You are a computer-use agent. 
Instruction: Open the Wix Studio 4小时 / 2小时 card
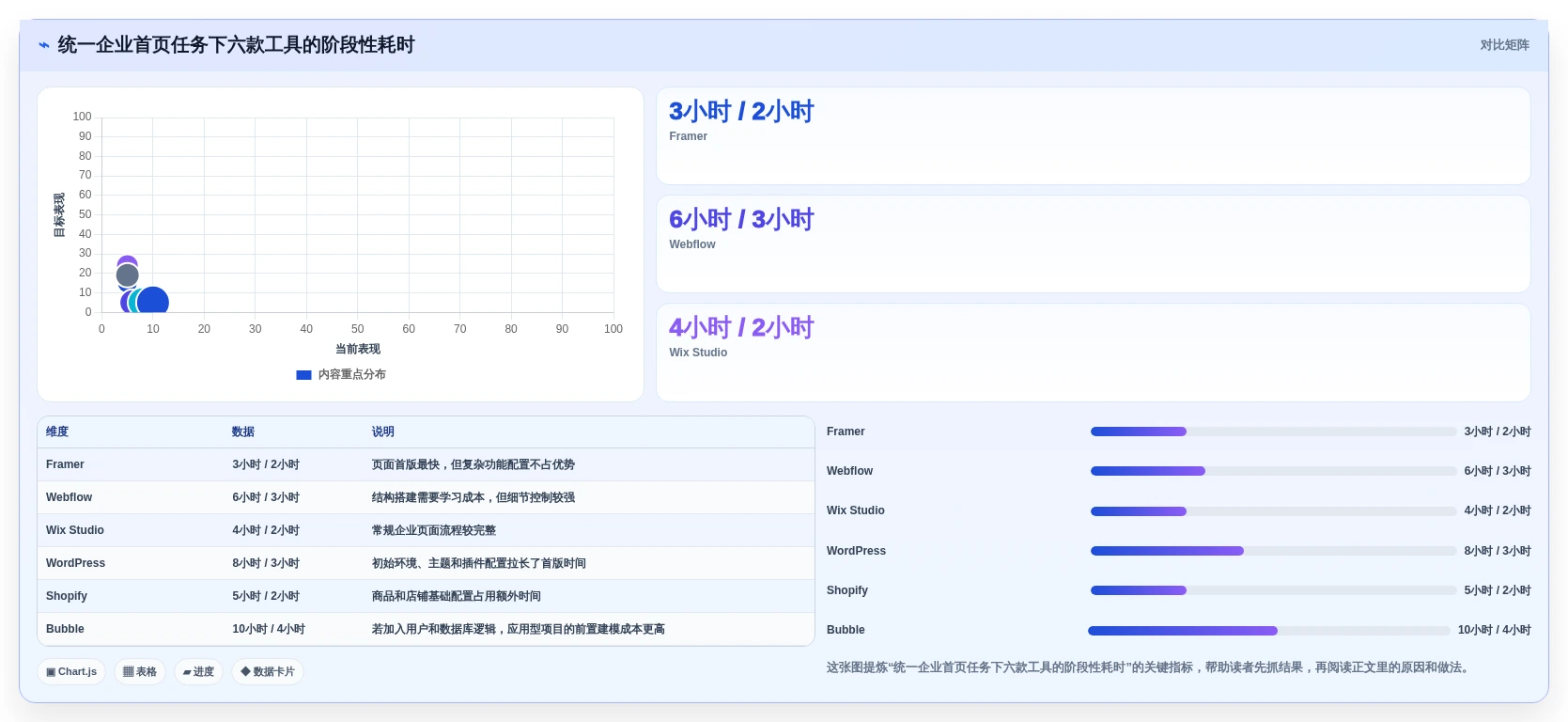click(1093, 353)
